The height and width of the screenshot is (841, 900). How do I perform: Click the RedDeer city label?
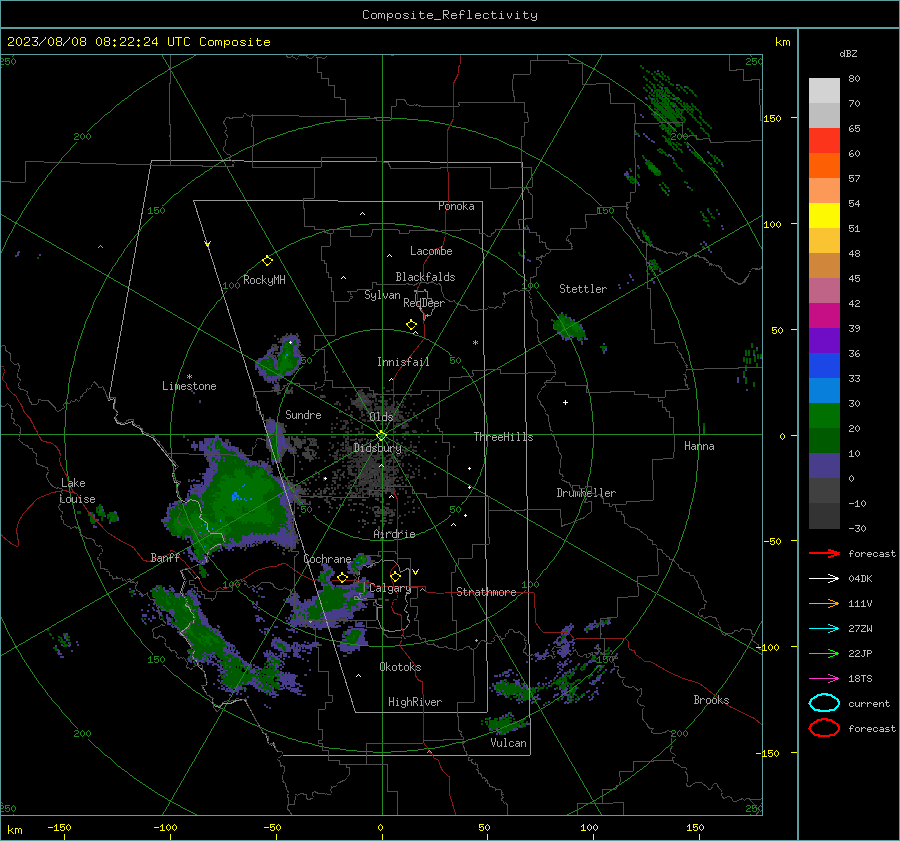tap(424, 303)
